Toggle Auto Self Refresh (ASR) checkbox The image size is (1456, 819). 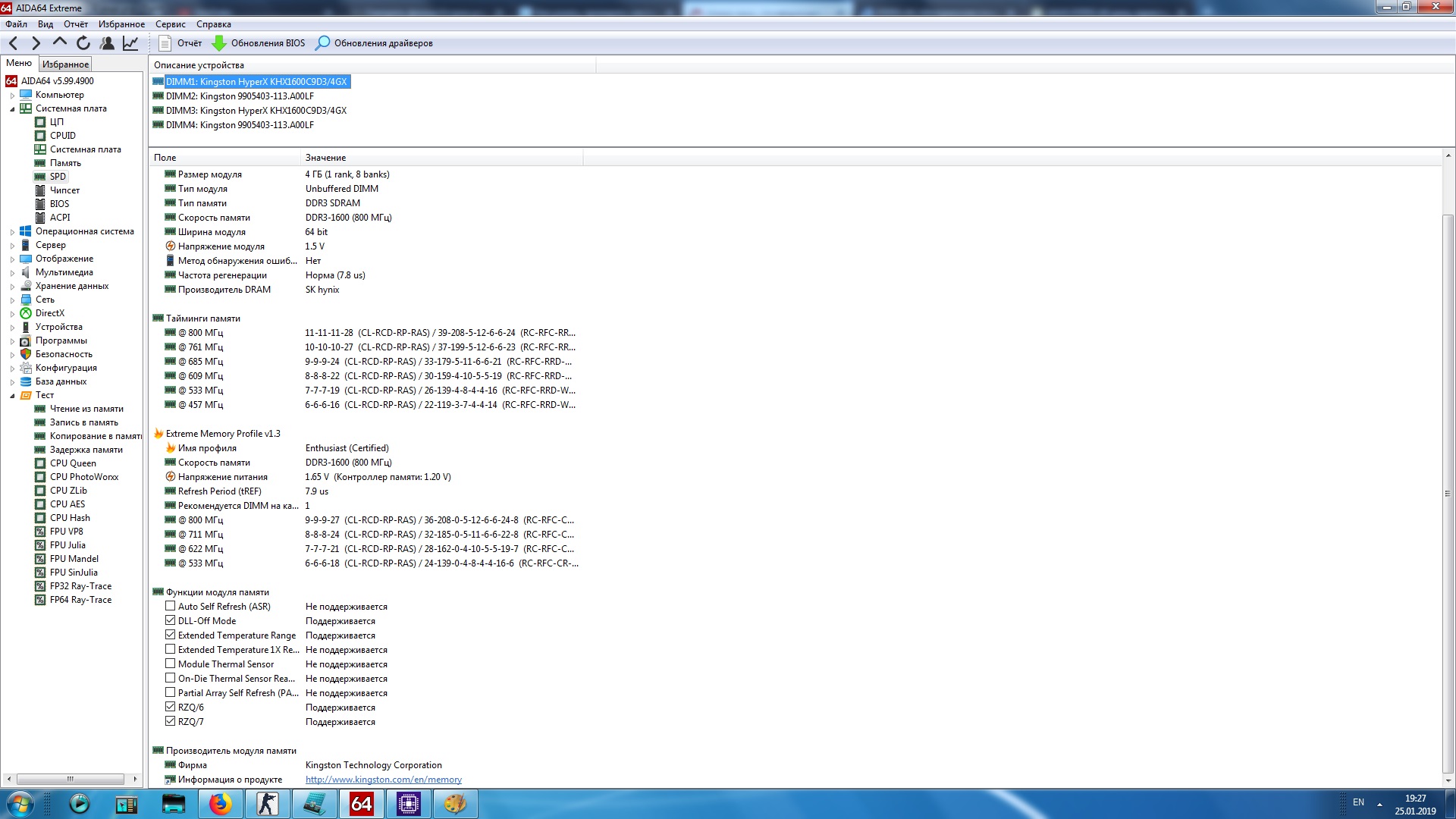point(171,607)
